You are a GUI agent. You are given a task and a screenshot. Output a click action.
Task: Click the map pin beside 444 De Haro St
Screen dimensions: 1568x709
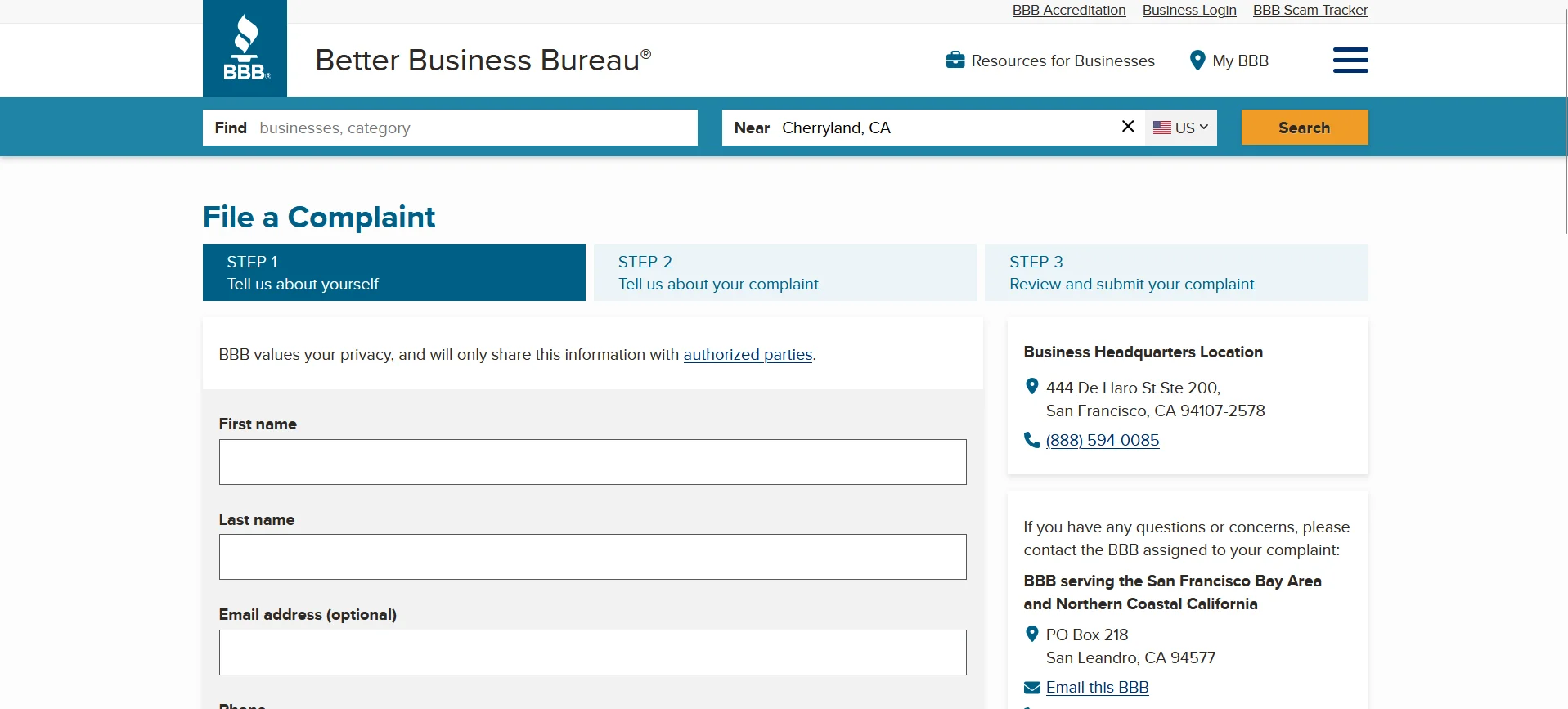click(x=1031, y=387)
